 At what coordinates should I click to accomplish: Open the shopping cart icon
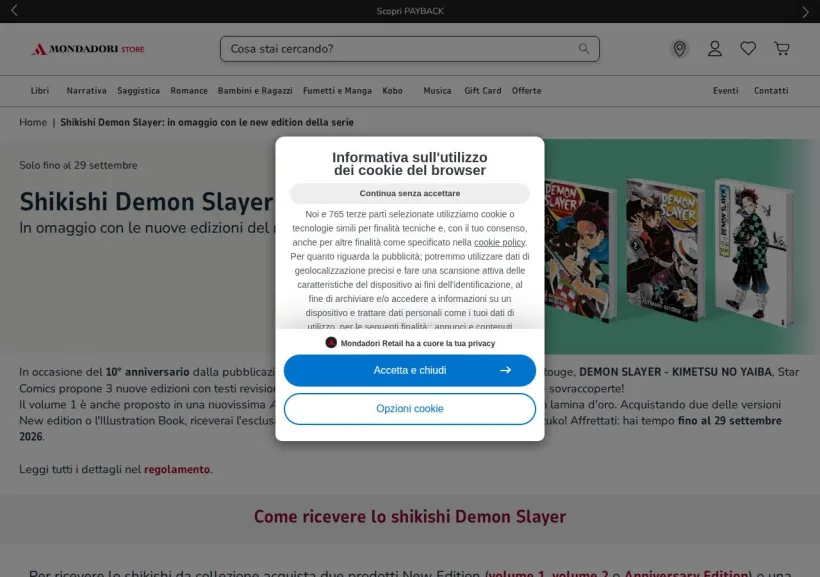click(782, 49)
